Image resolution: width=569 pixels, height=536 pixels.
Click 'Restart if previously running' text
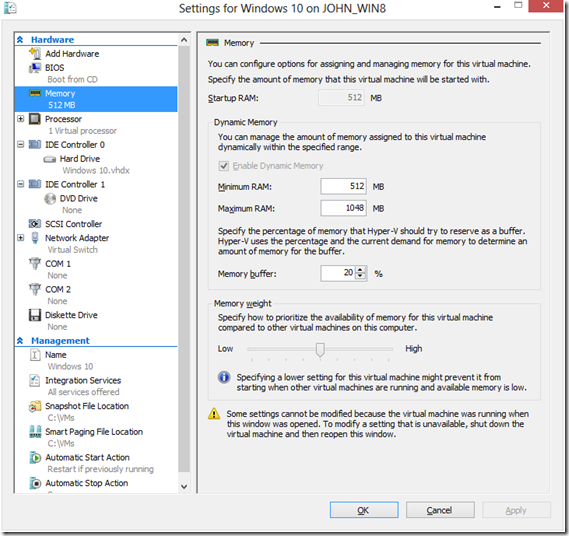pyautogui.click(x=101, y=469)
